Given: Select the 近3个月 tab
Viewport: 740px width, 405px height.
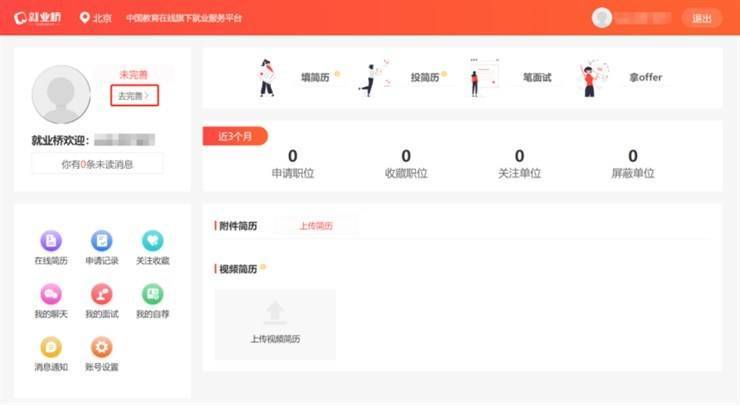Looking at the screenshot, I should tap(235, 136).
